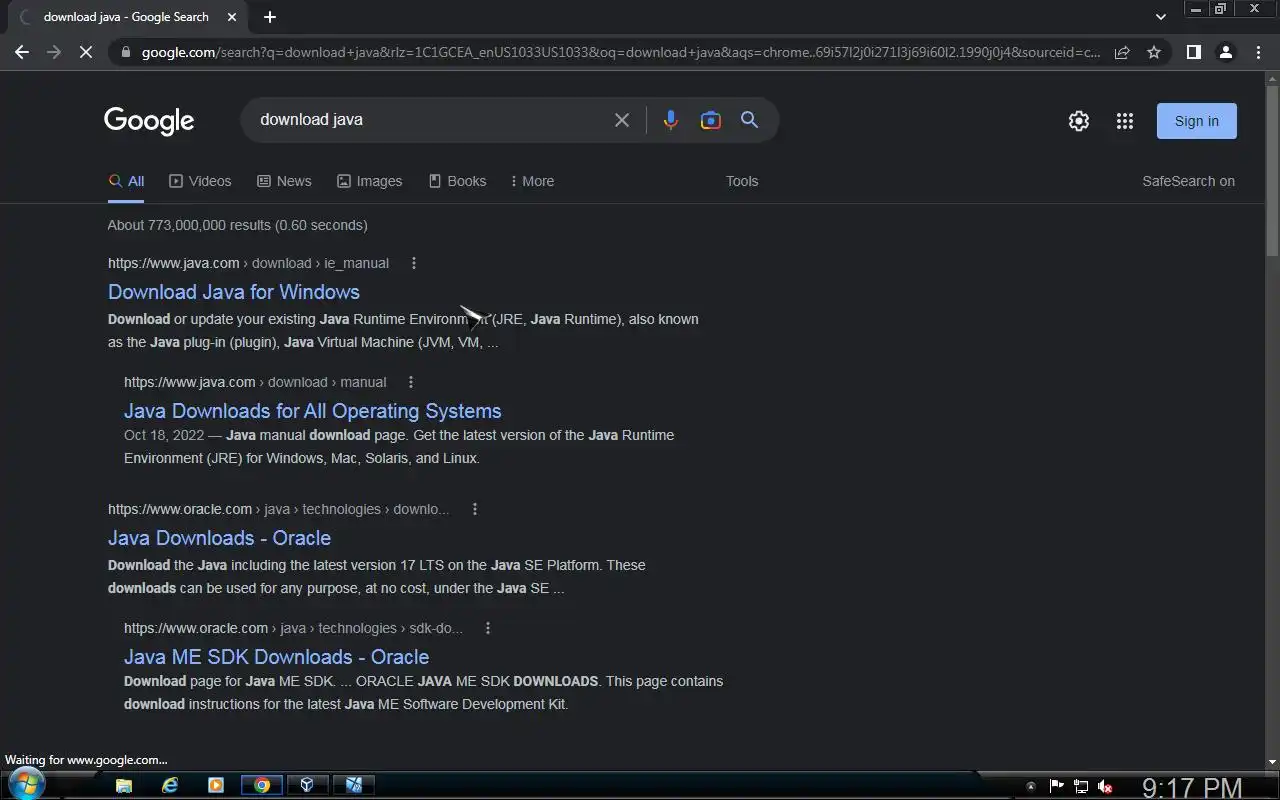Open options for oracle.com sdk-downloads result
Image resolution: width=1280 pixels, height=800 pixels.
pyautogui.click(x=487, y=628)
